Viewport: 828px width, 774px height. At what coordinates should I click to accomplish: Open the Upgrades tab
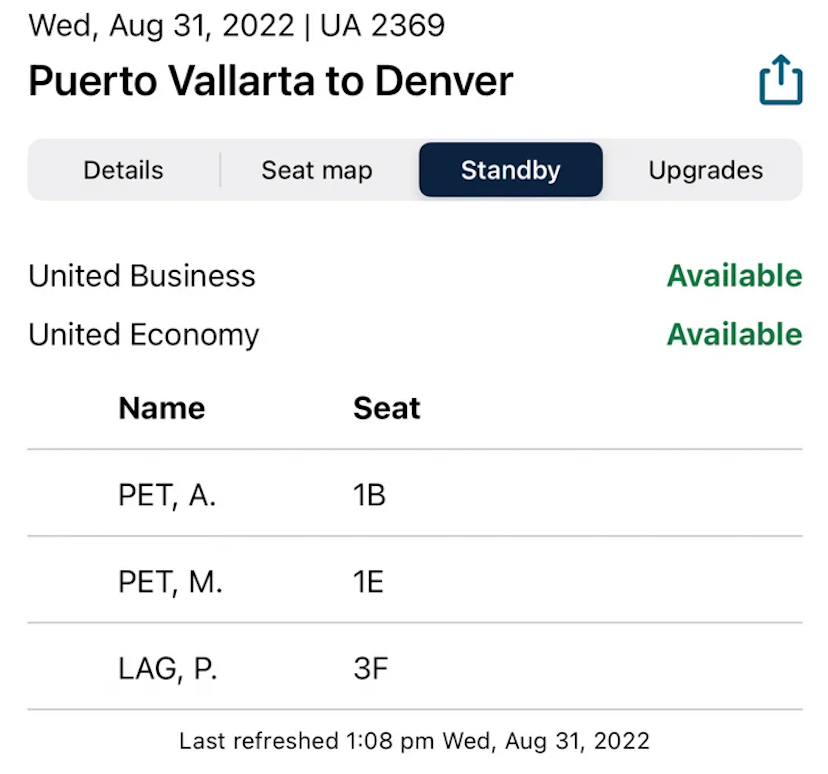pos(705,170)
